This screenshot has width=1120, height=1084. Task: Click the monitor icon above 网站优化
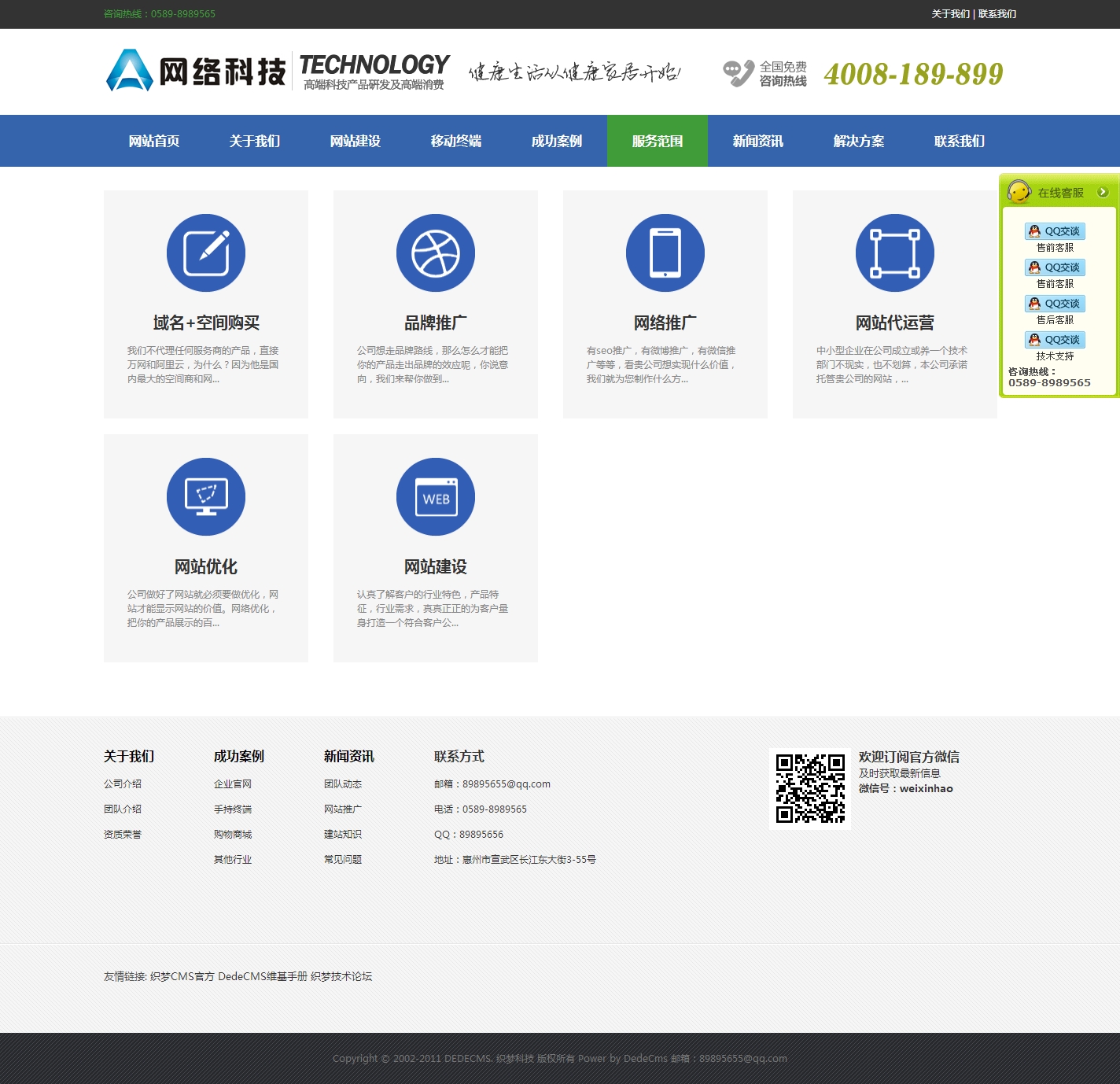206,497
